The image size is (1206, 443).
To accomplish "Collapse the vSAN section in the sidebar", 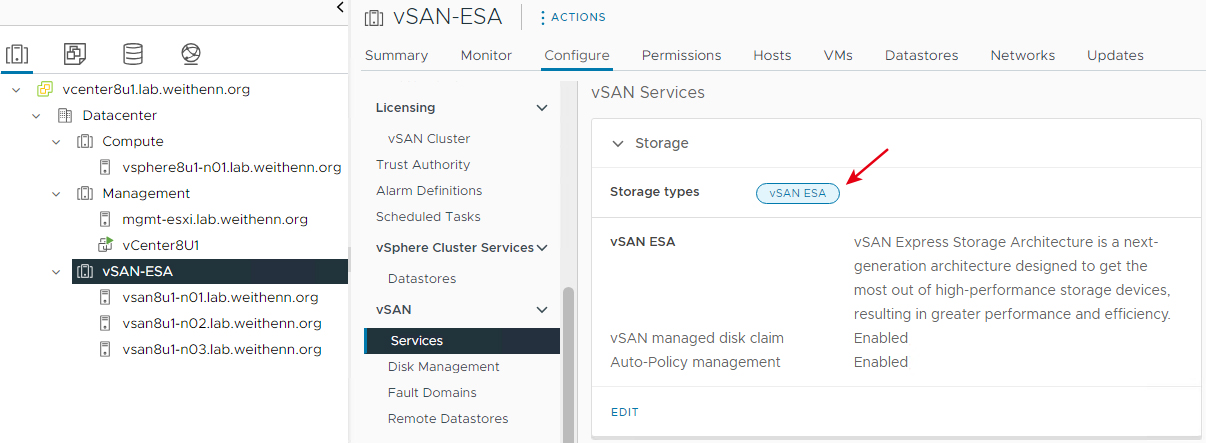I will tap(542, 310).
